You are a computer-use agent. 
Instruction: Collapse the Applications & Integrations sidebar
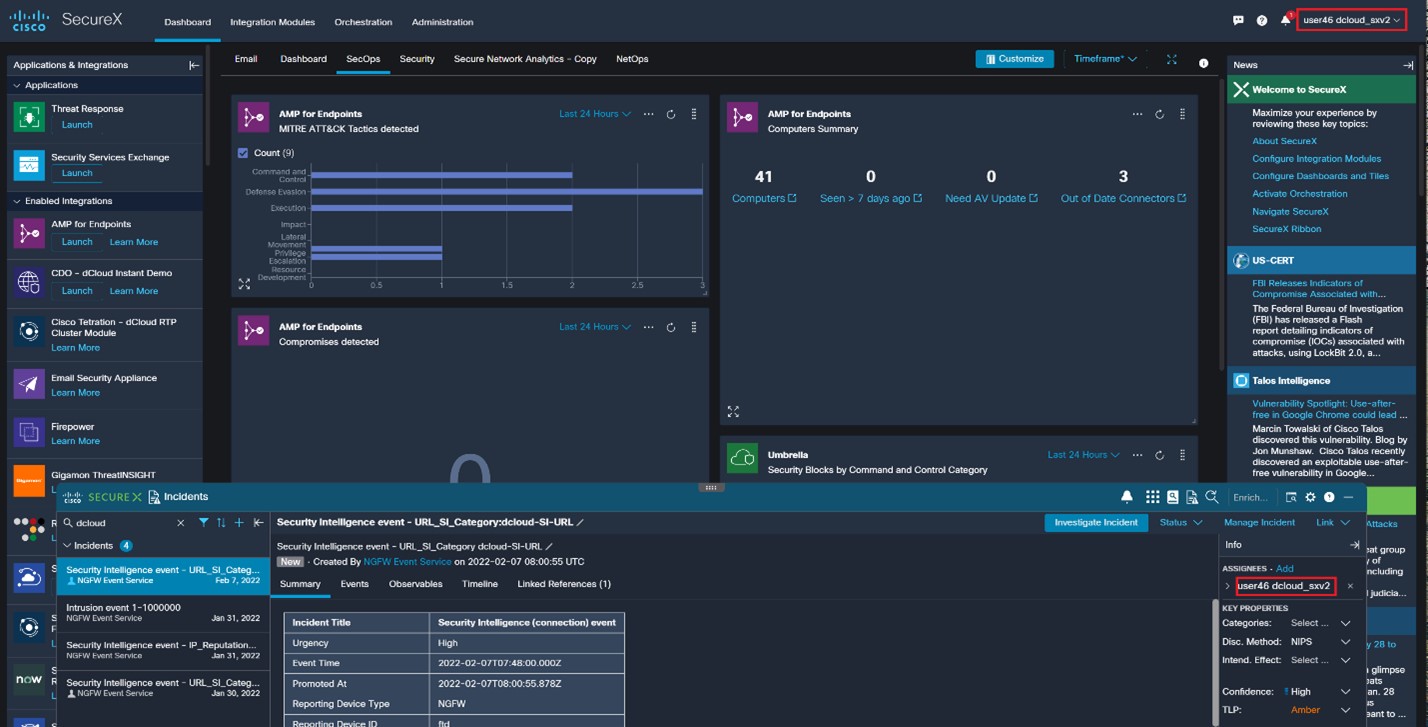pyautogui.click(x=194, y=65)
